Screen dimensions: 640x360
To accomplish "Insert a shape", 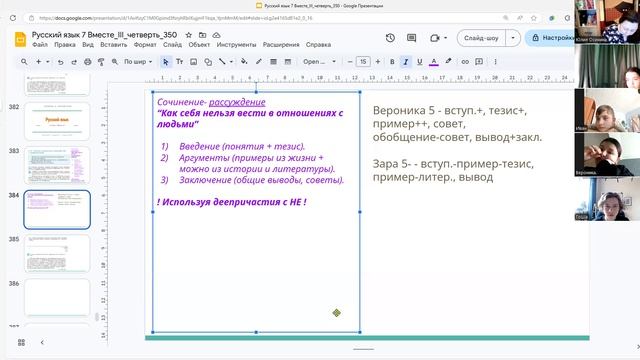I will click(x=208, y=62).
